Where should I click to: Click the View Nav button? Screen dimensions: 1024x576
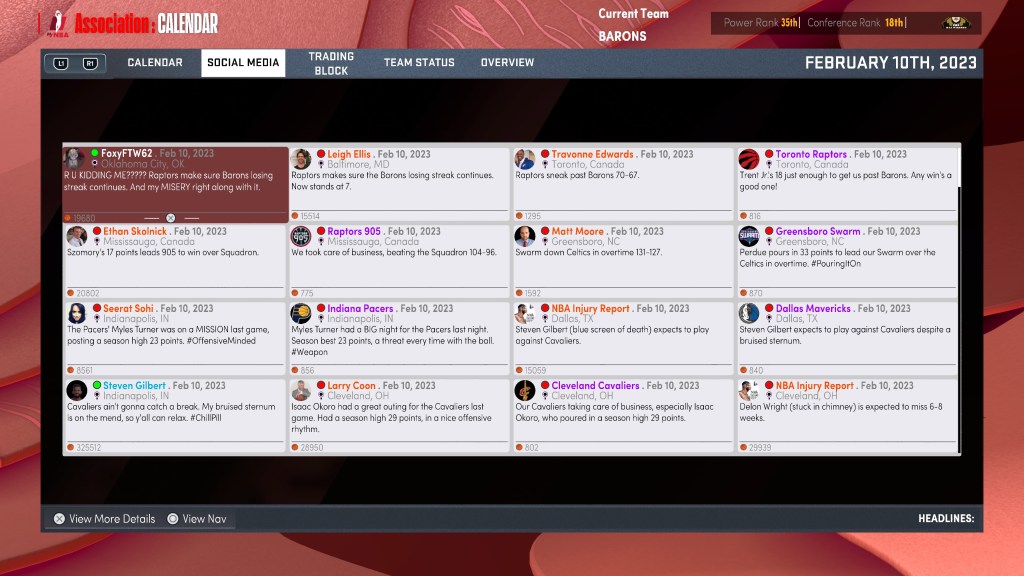coord(197,519)
